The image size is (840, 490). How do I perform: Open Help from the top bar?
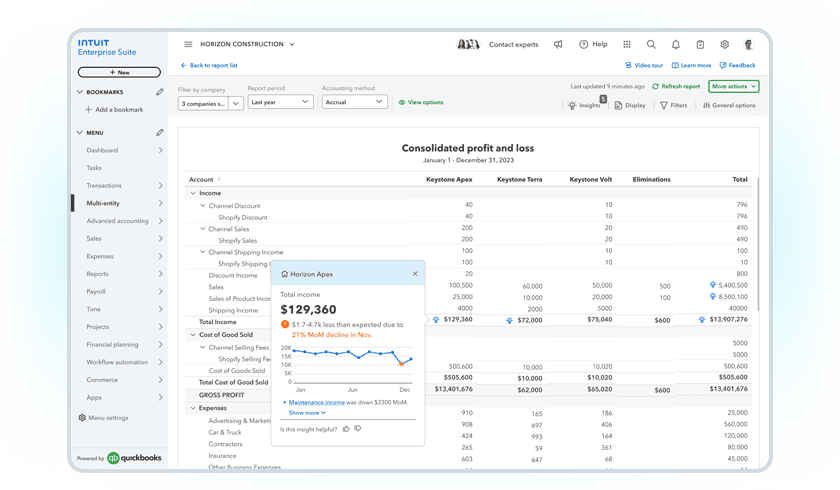(x=593, y=44)
